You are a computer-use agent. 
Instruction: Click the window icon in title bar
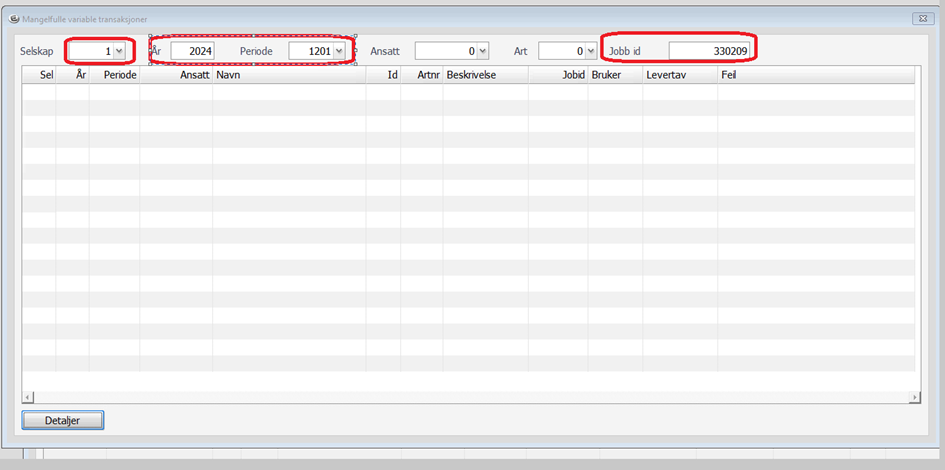pos(14,19)
